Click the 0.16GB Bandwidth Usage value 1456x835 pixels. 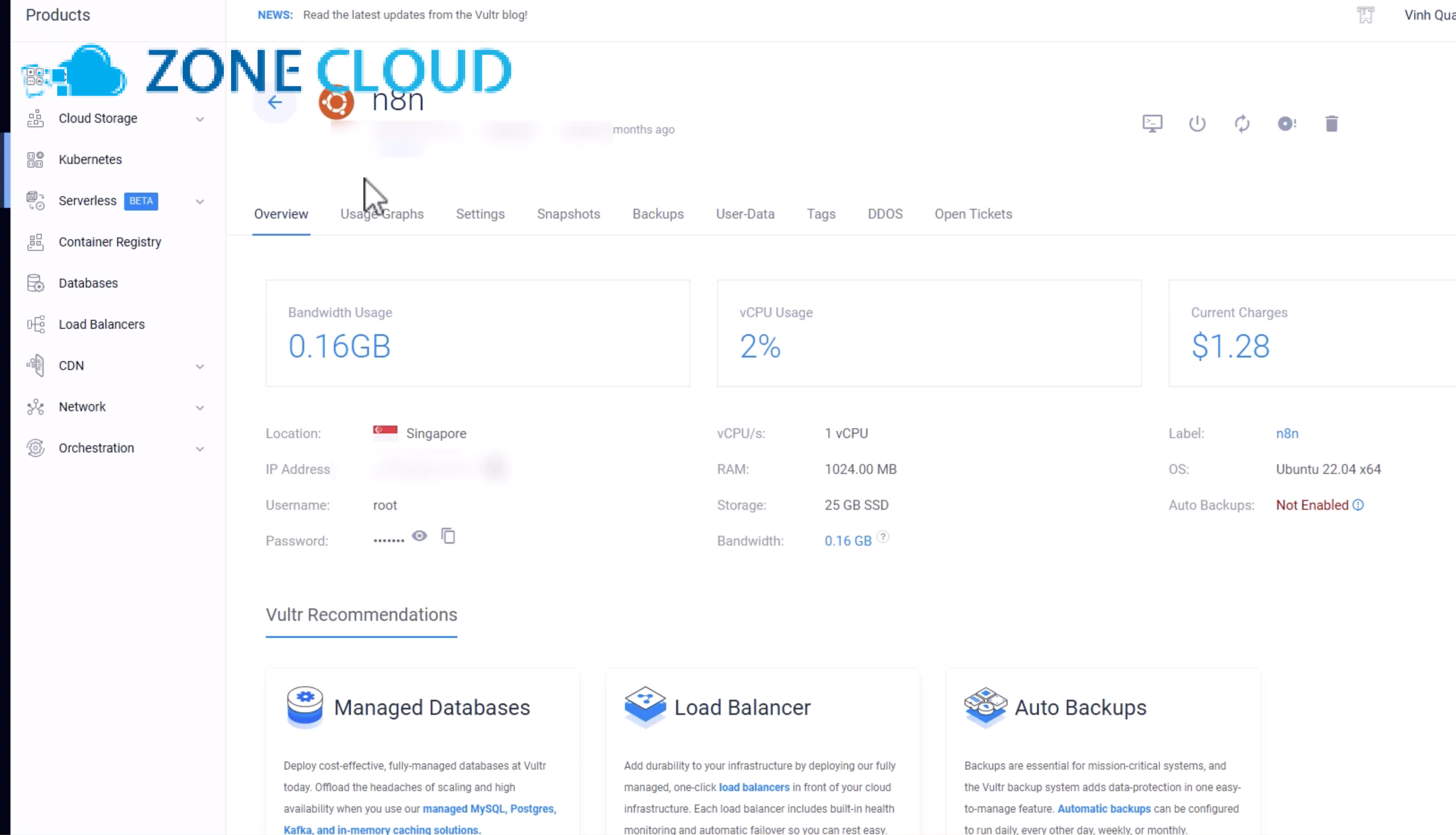click(x=339, y=346)
